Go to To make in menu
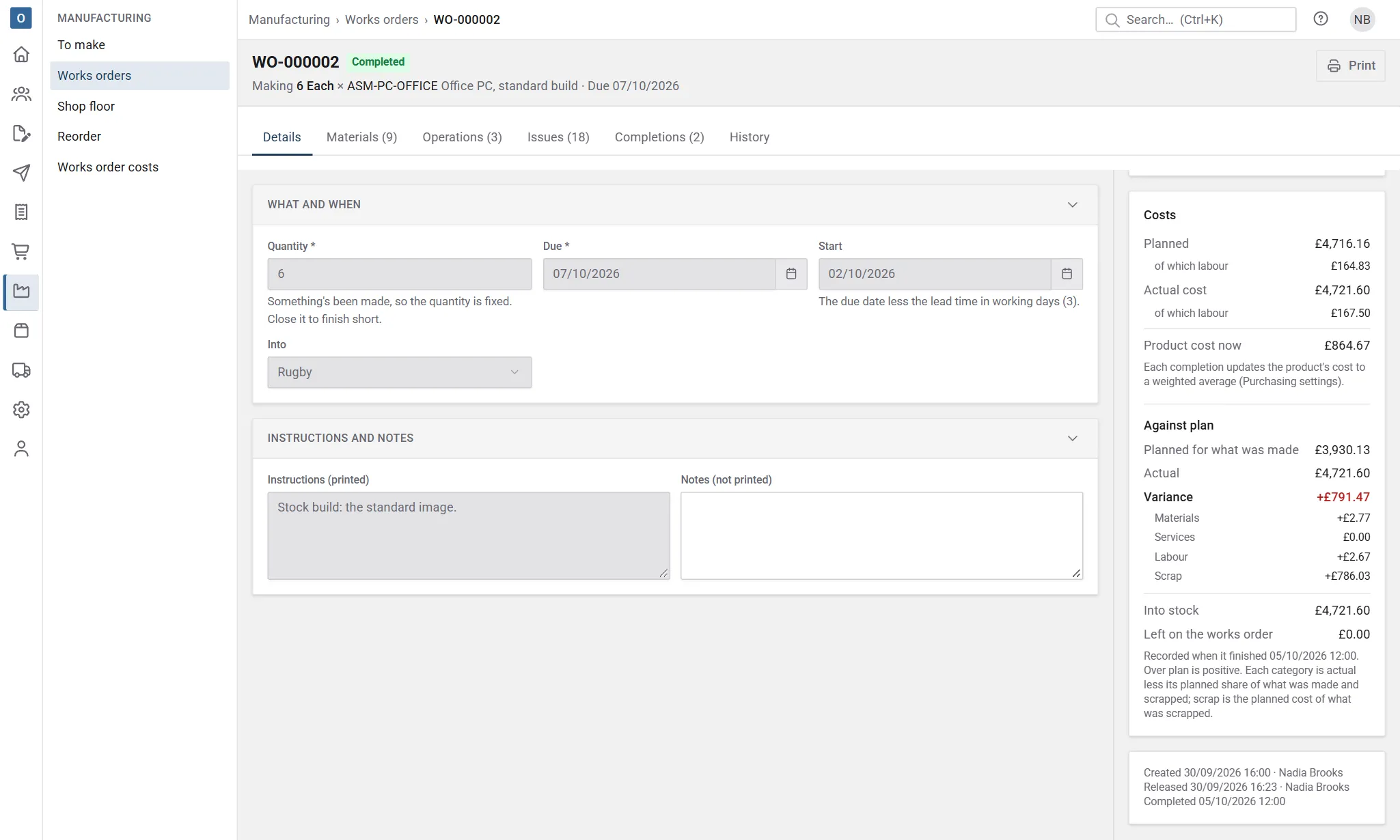Viewport: 1400px width, 840px height. click(139, 45)
